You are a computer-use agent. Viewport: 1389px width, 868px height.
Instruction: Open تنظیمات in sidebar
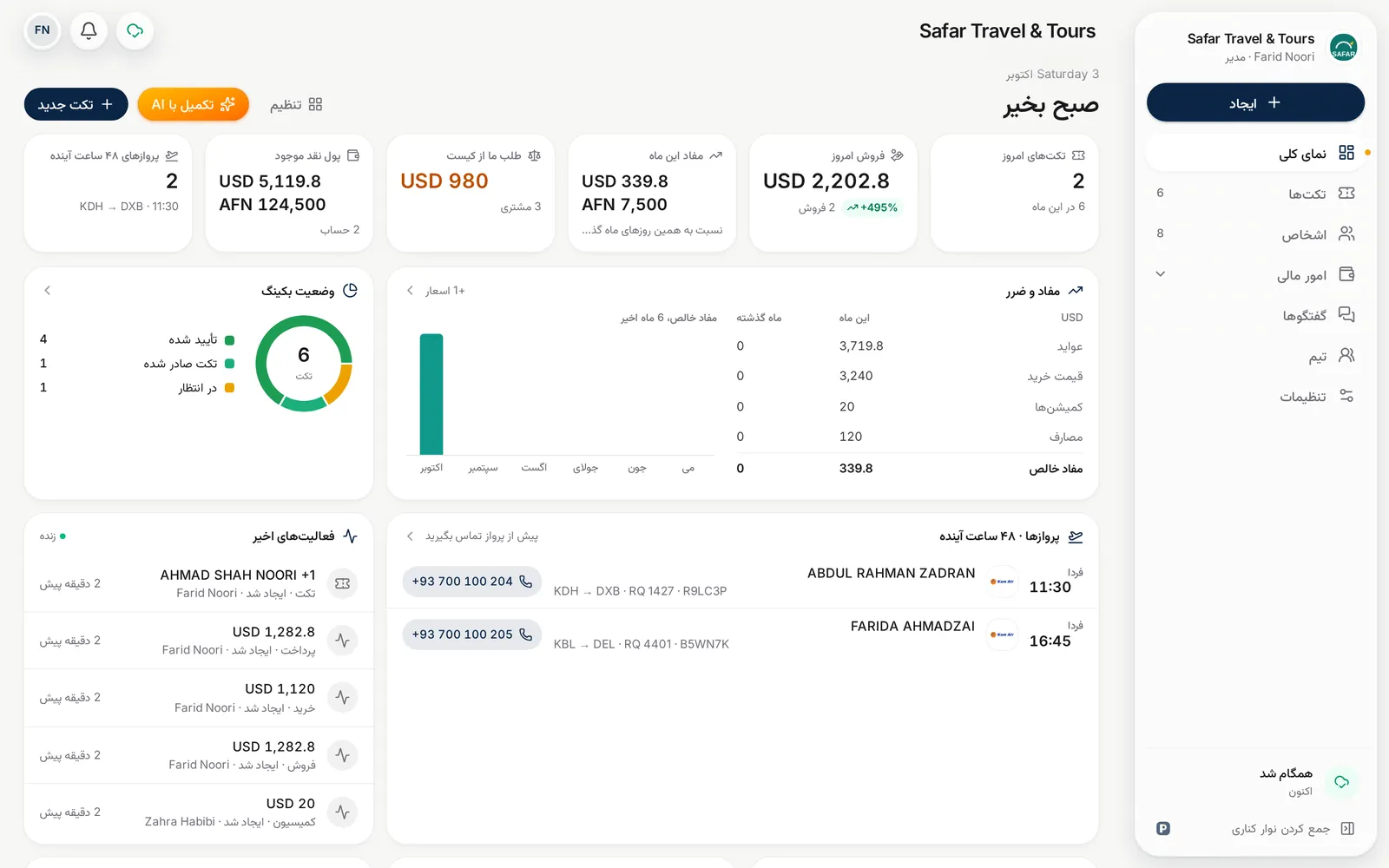click(1255, 397)
